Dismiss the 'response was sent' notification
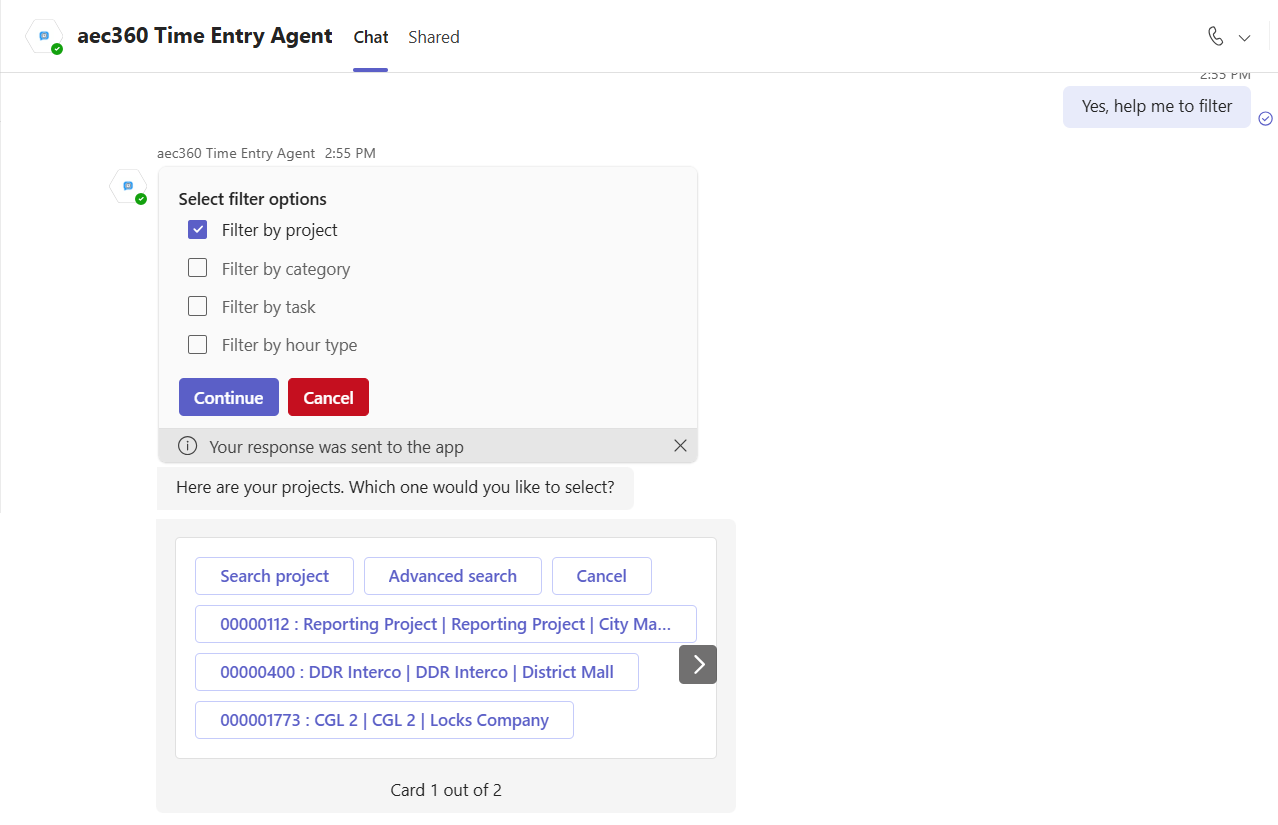 pos(680,446)
